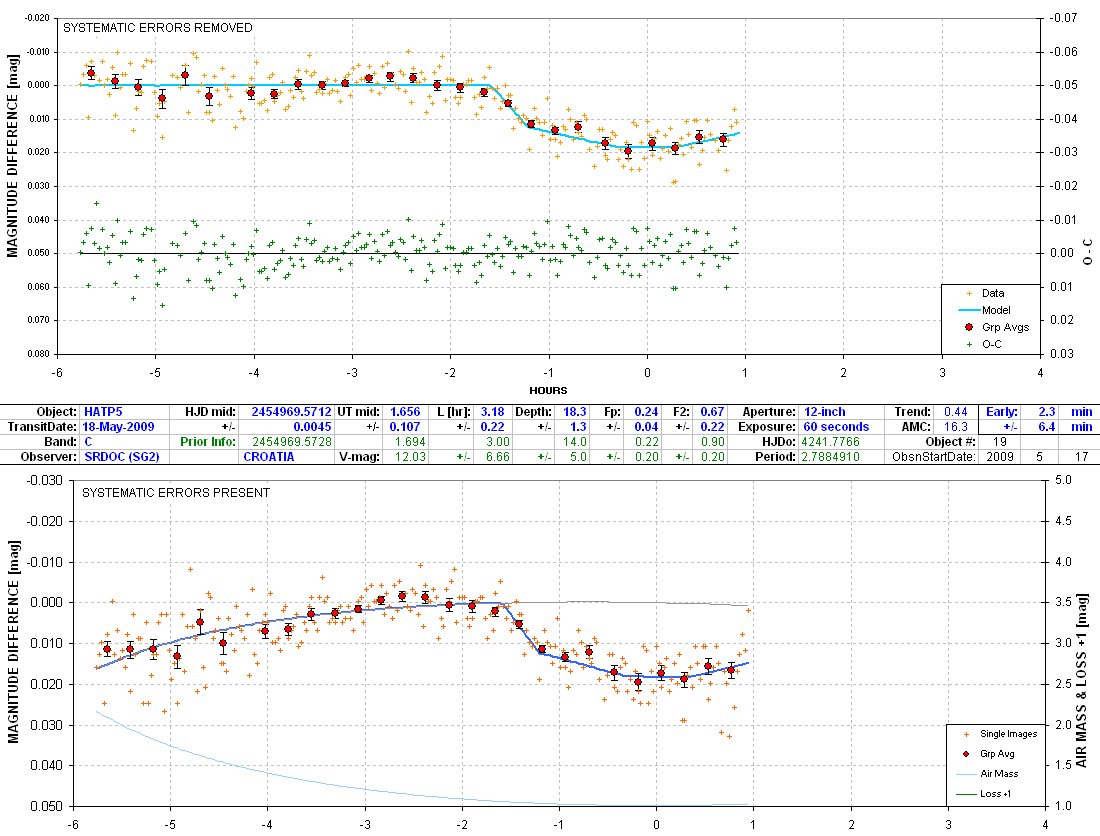Screen dimensions: 1100x836
Task: Click the AMC value 16.3
Action: (955, 426)
